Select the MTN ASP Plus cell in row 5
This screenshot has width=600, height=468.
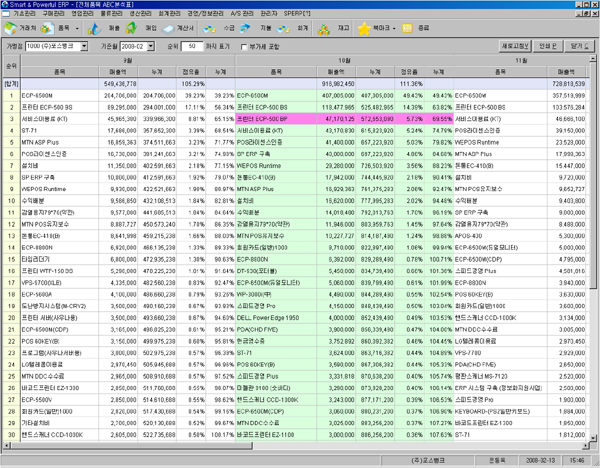tap(60, 142)
